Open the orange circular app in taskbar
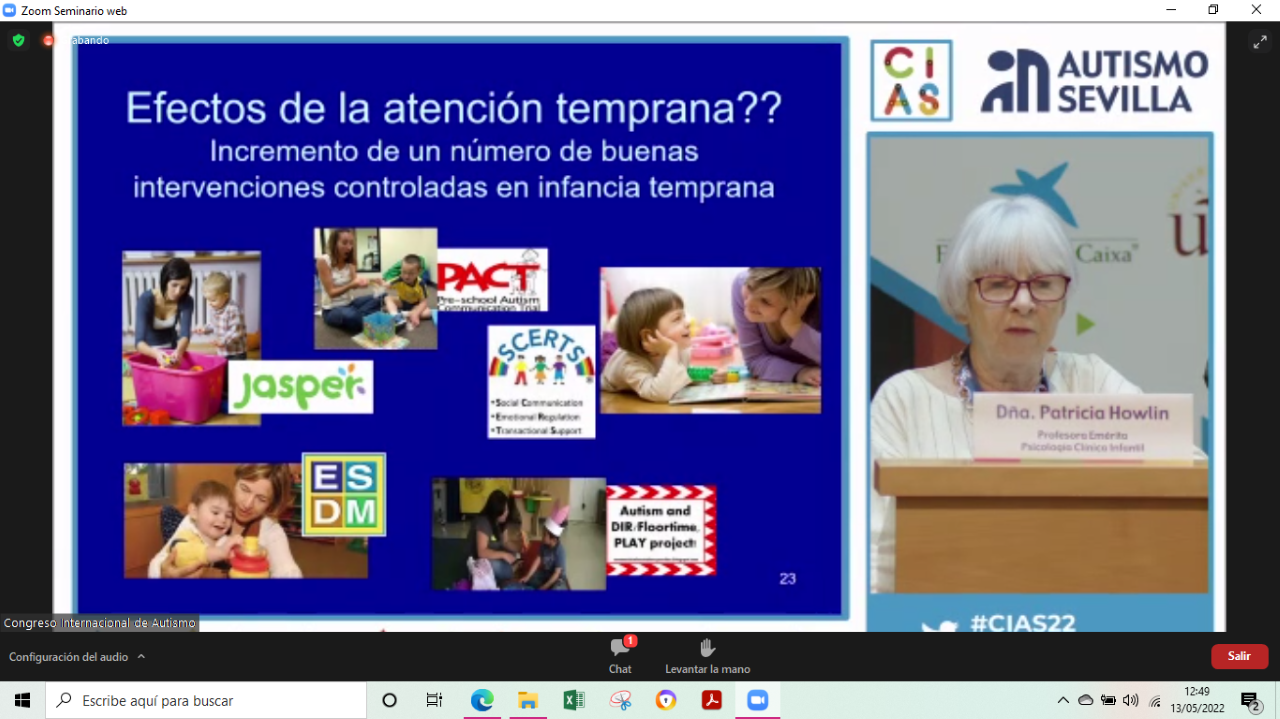The height and width of the screenshot is (719, 1280). 666,700
